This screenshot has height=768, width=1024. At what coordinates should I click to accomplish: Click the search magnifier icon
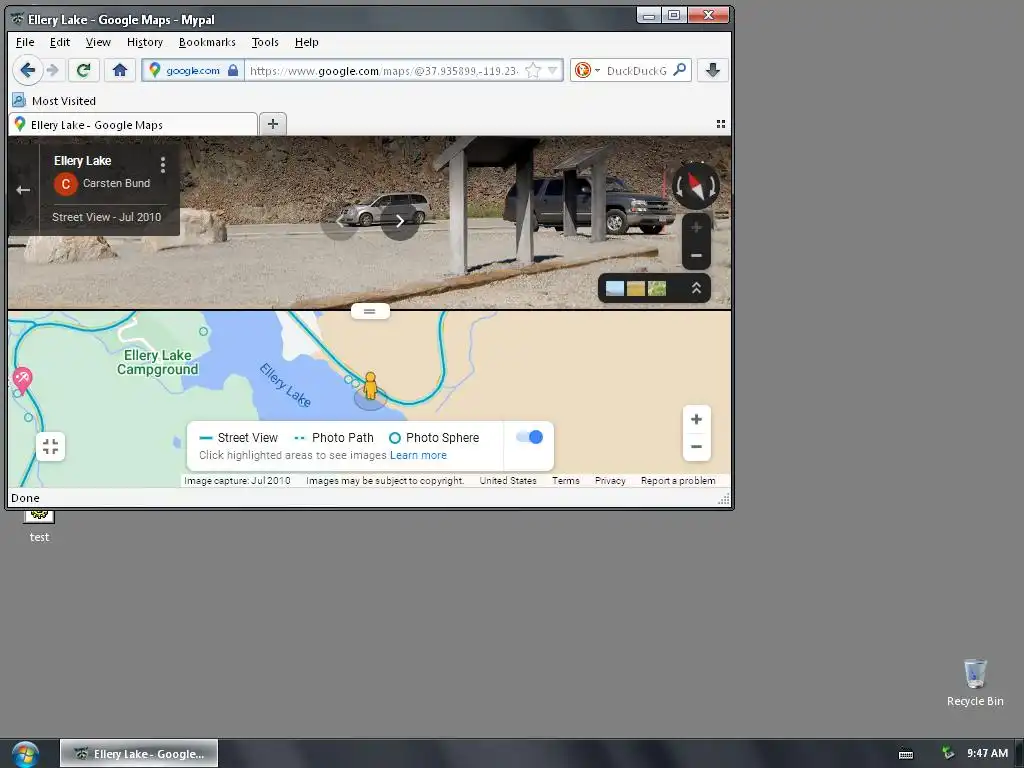(x=680, y=69)
